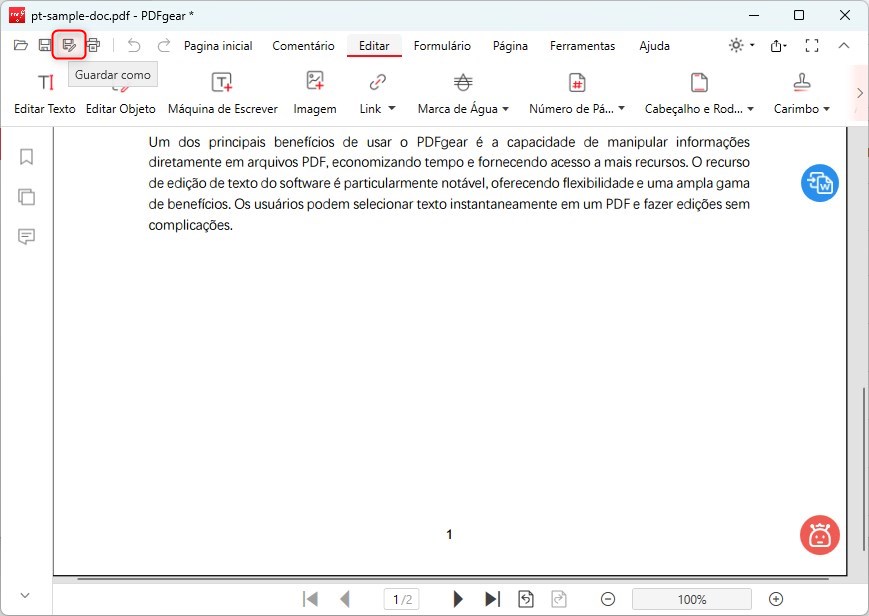Viewport: 869px width, 616px height.
Task: Toggle the theme appearance switcher
Action: pyautogui.click(x=737, y=45)
